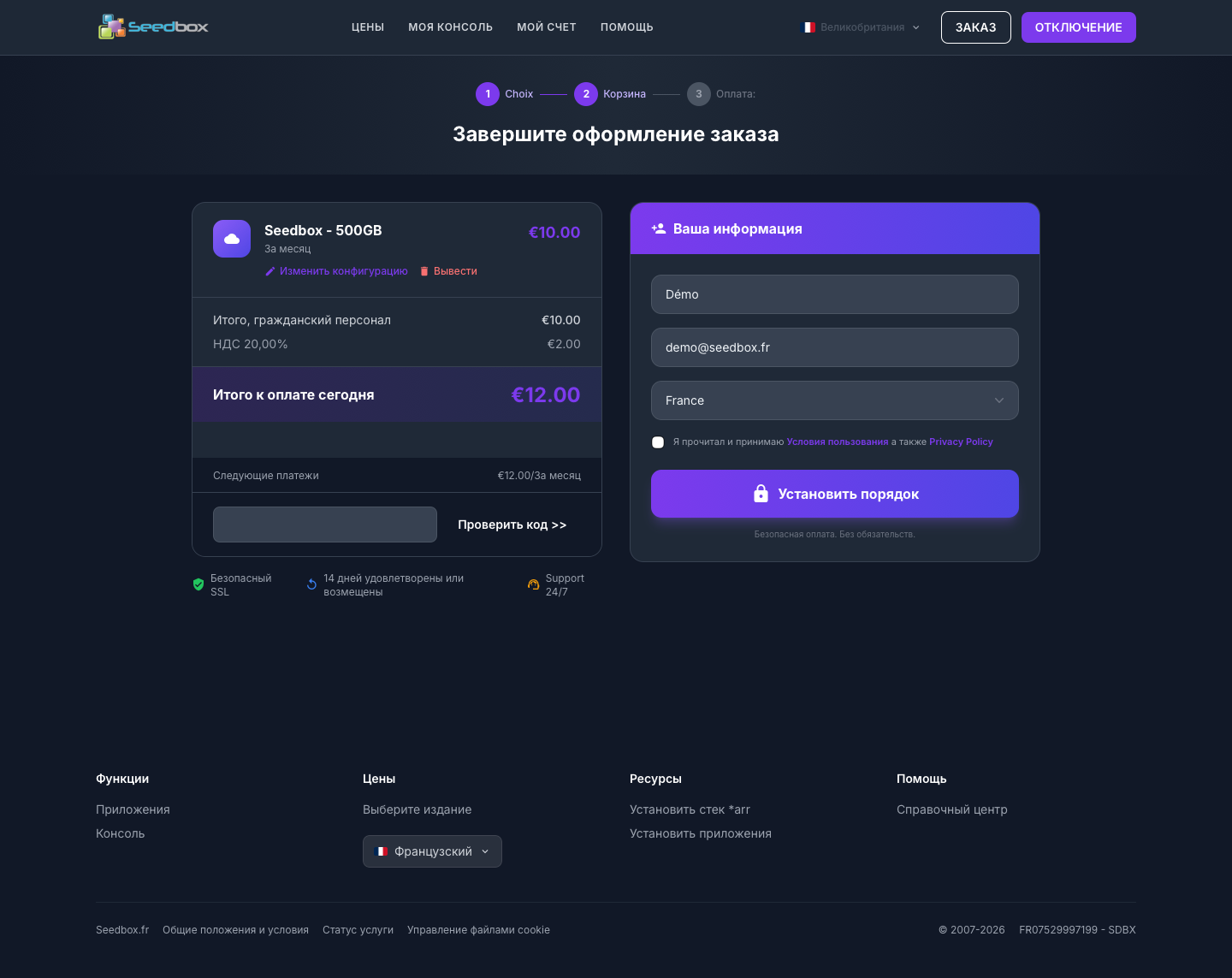Screen dimensions: 1232x978
Task: Click the Seedbox - 500GB product title
Action: [x=323, y=230]
